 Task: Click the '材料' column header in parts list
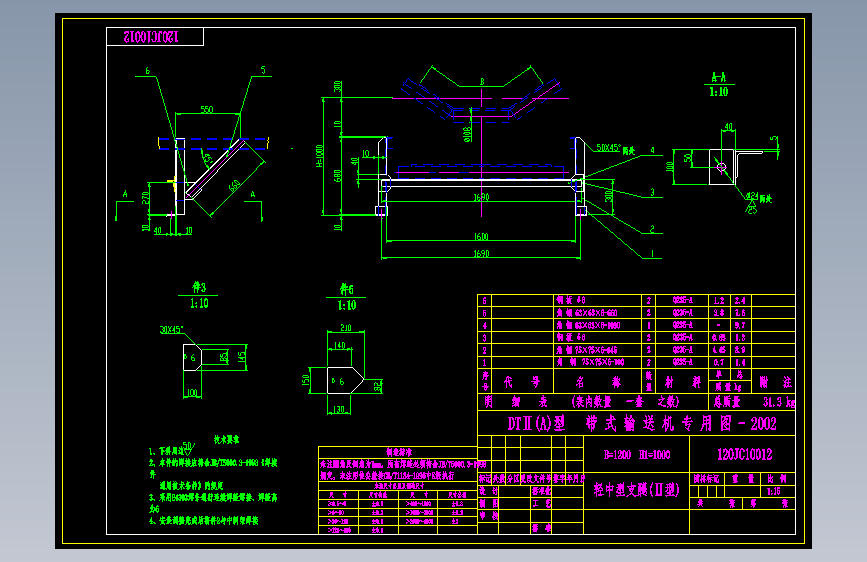682,382
